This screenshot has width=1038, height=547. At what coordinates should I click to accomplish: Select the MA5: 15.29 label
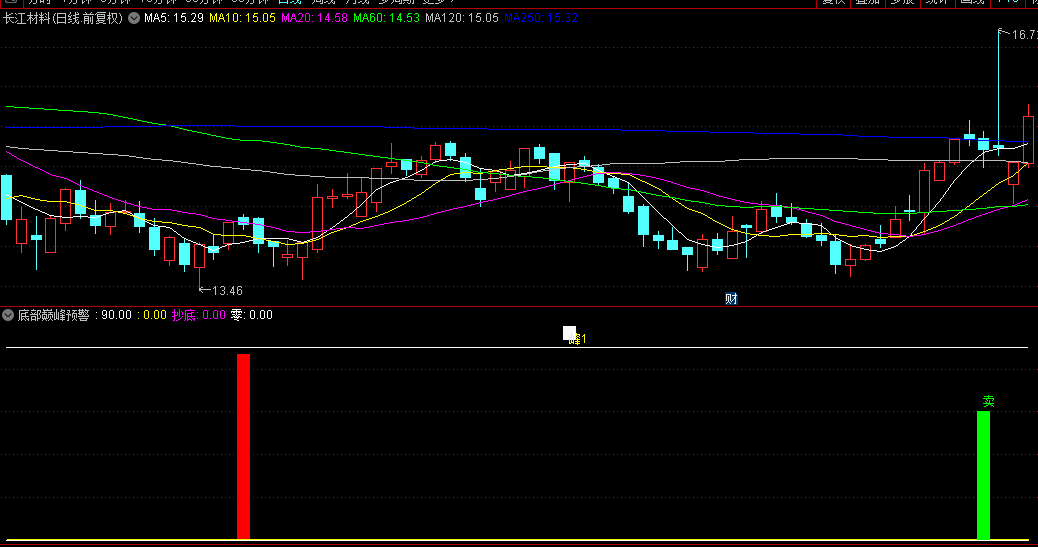(173, 18)
